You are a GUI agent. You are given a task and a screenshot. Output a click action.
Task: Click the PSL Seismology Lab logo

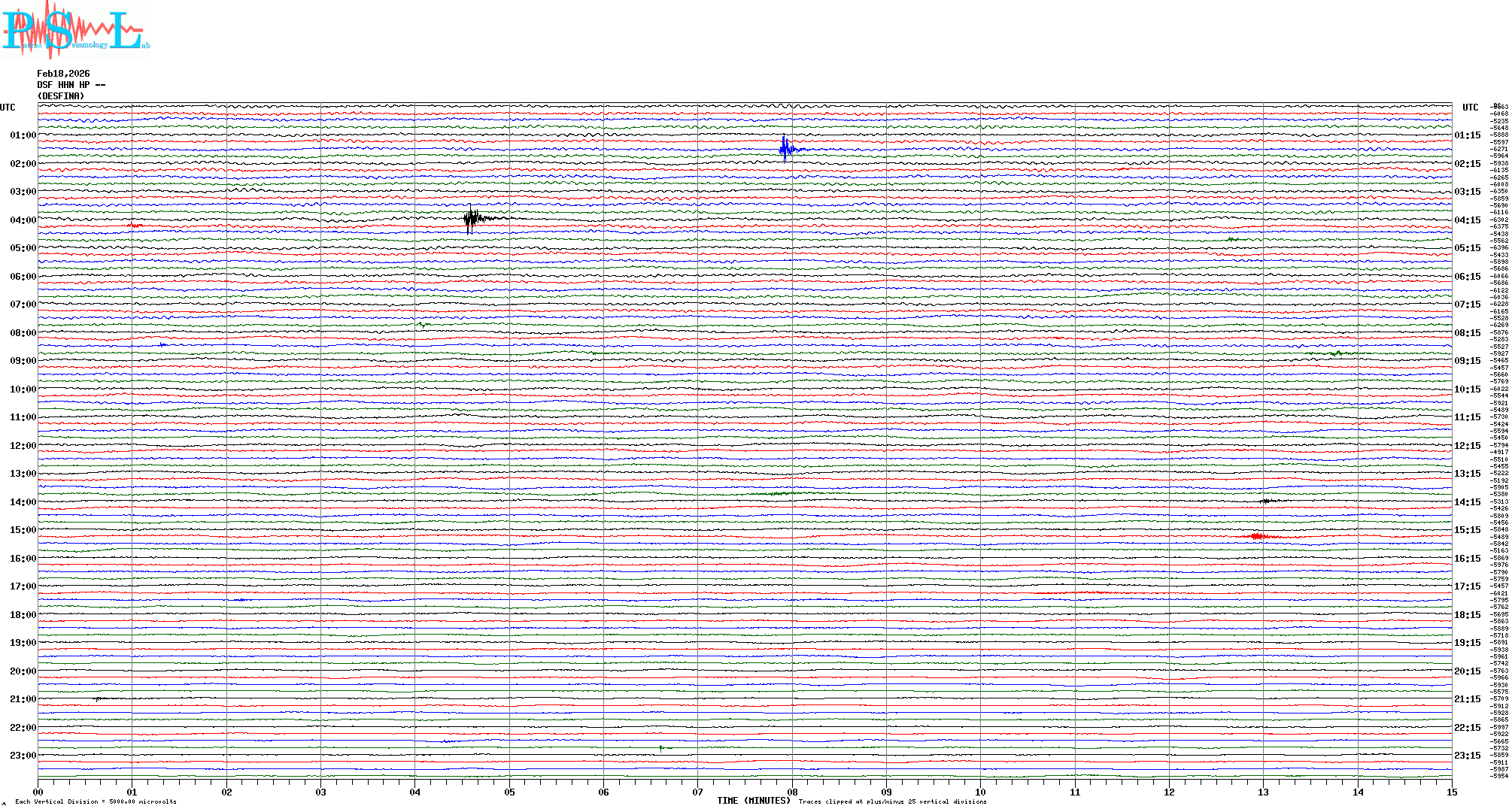74,30
